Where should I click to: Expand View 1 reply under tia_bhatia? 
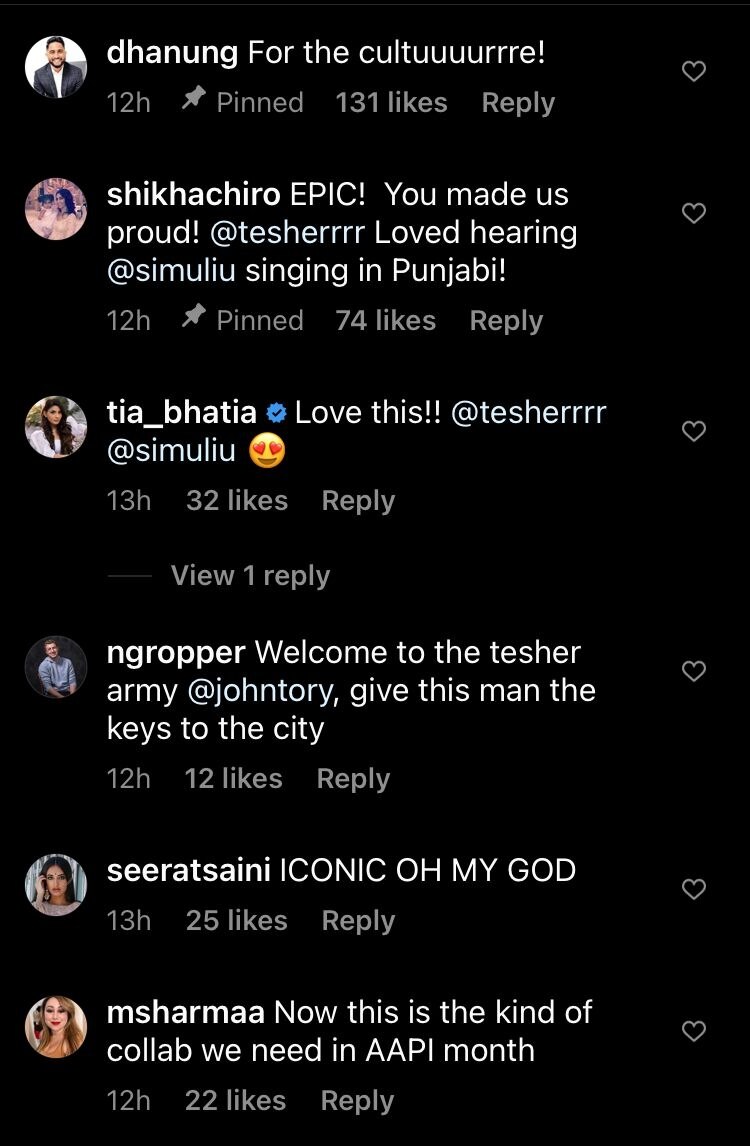pyautogui.click(x=250, y=576)
